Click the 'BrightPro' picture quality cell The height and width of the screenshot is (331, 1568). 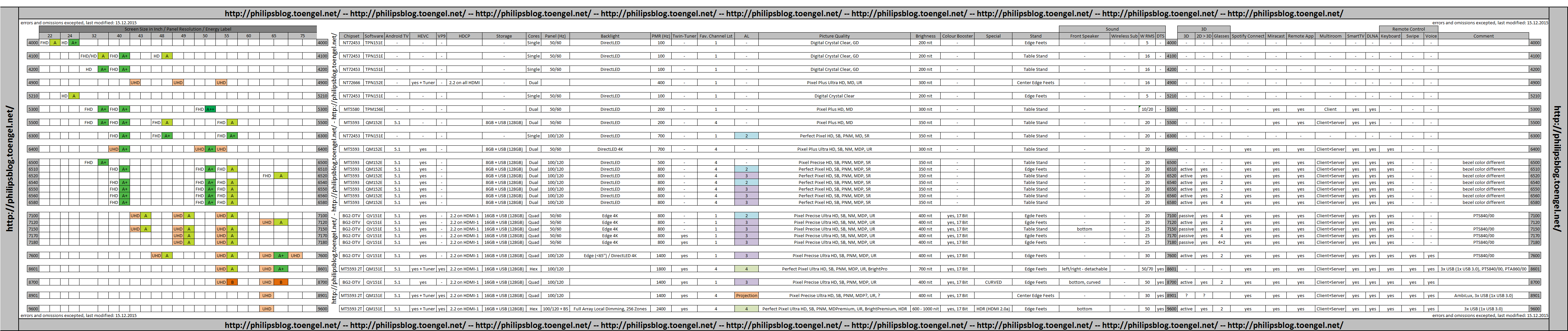click(x=835, y=269)
